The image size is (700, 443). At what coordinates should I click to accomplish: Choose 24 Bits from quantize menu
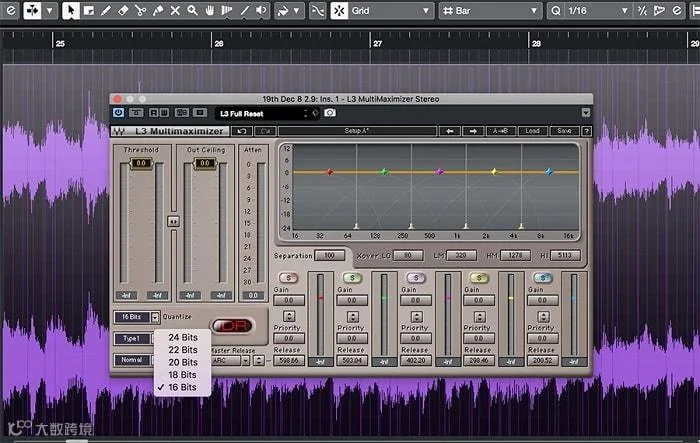[x=183, y=337]
